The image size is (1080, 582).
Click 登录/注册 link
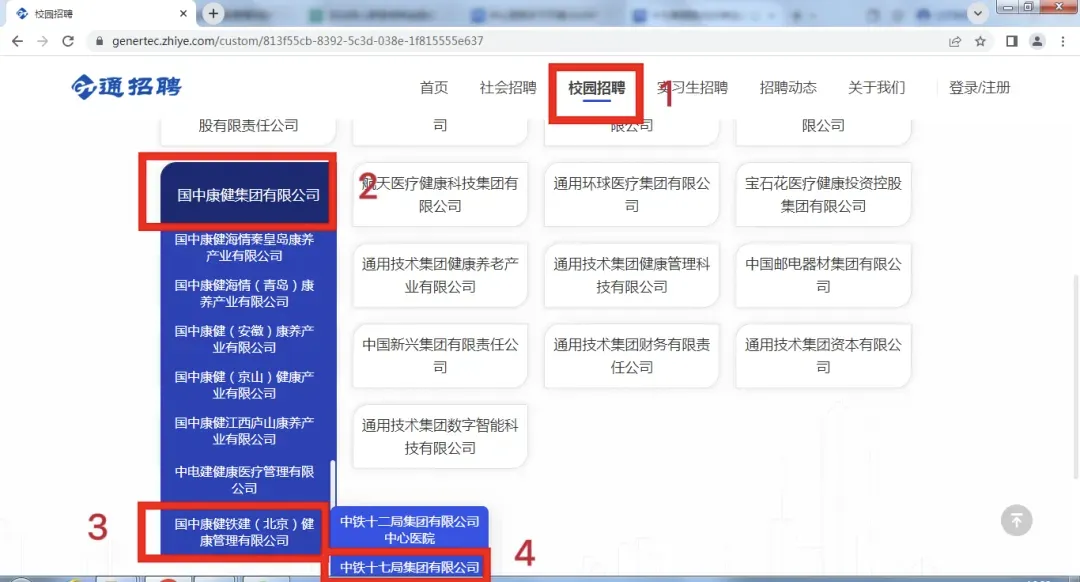tap(979, 87)
